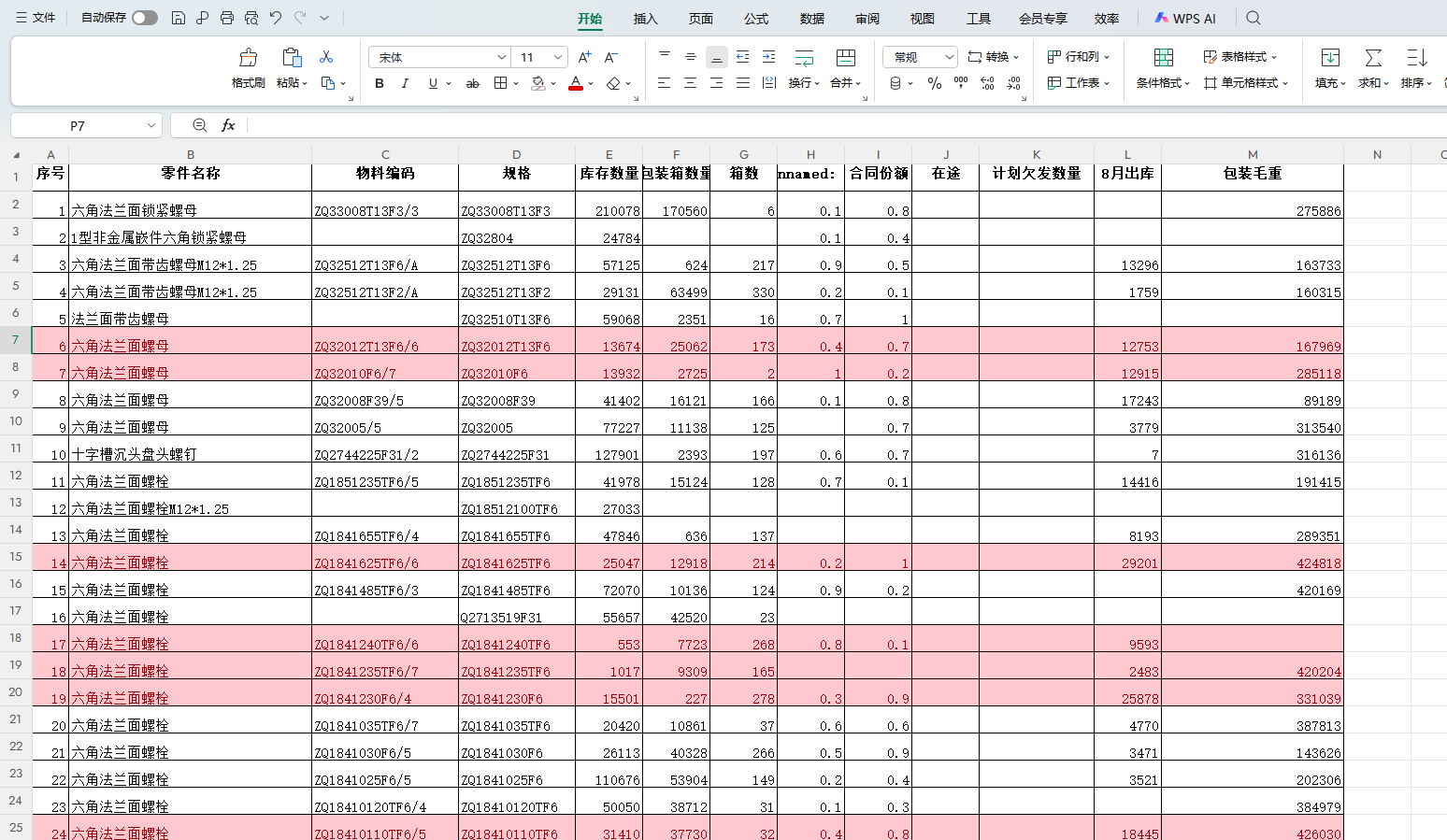Toggle the center horizontal alignment button

coord(690,83)
